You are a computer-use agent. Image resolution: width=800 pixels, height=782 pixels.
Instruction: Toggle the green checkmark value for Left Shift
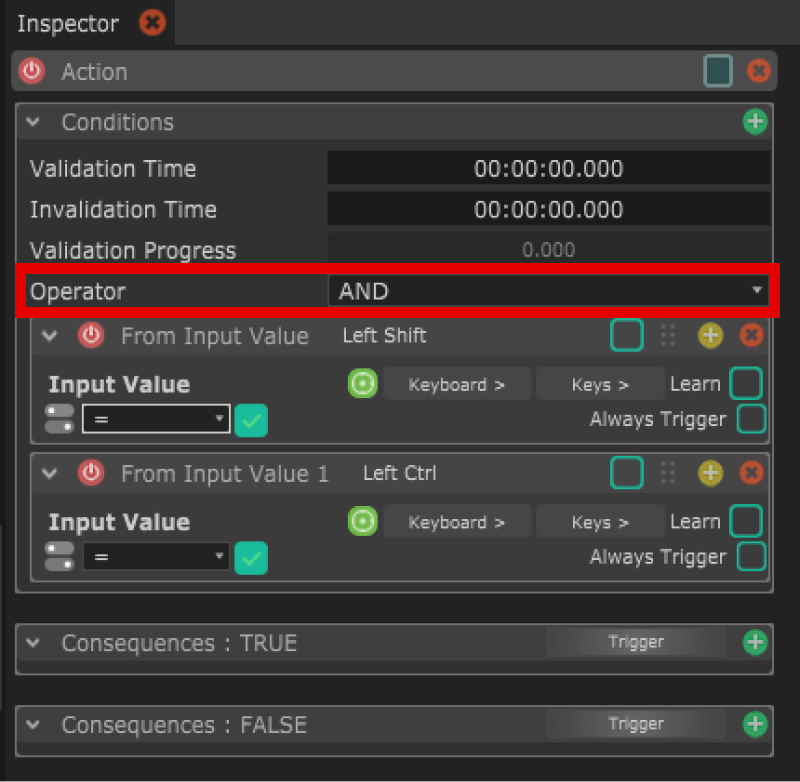pos(251,421)
